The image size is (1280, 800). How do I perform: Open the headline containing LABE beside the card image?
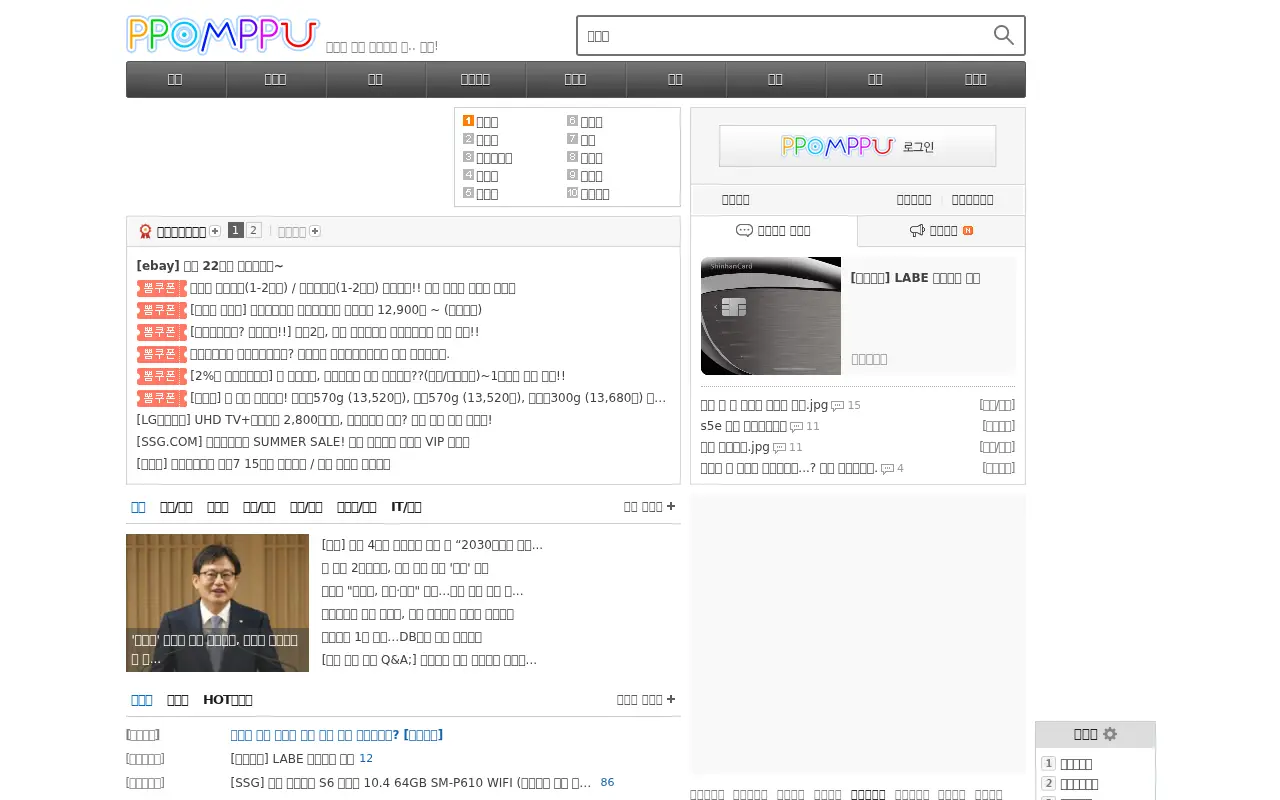[915, 278]
